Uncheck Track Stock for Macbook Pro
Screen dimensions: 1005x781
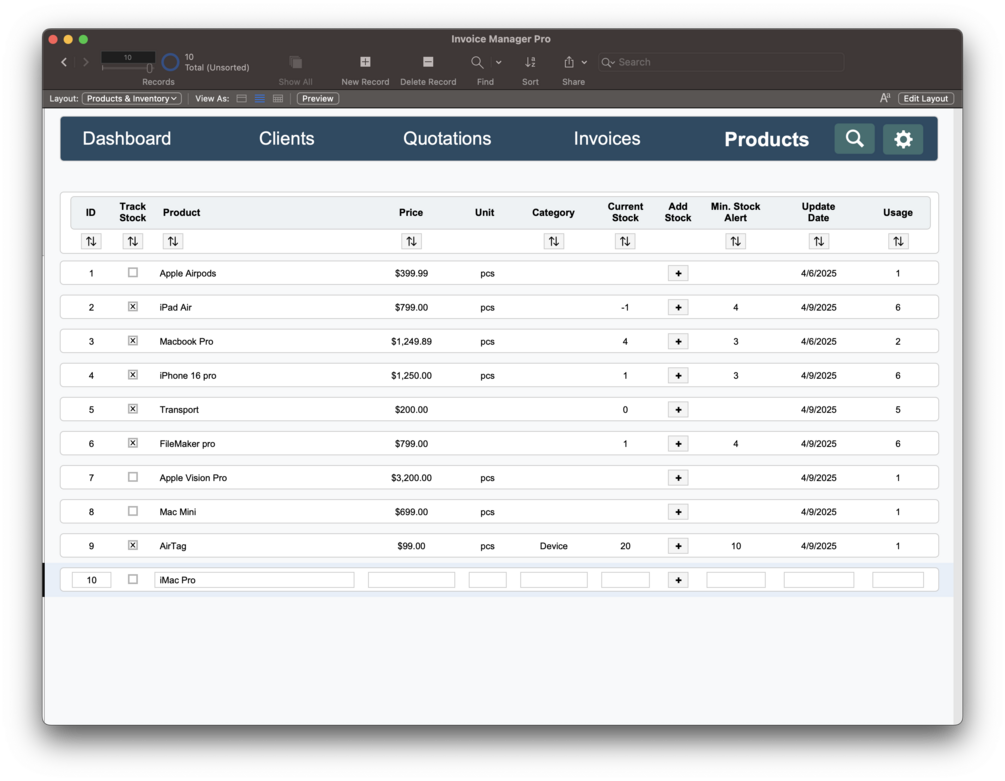click(x=133, y=340)
